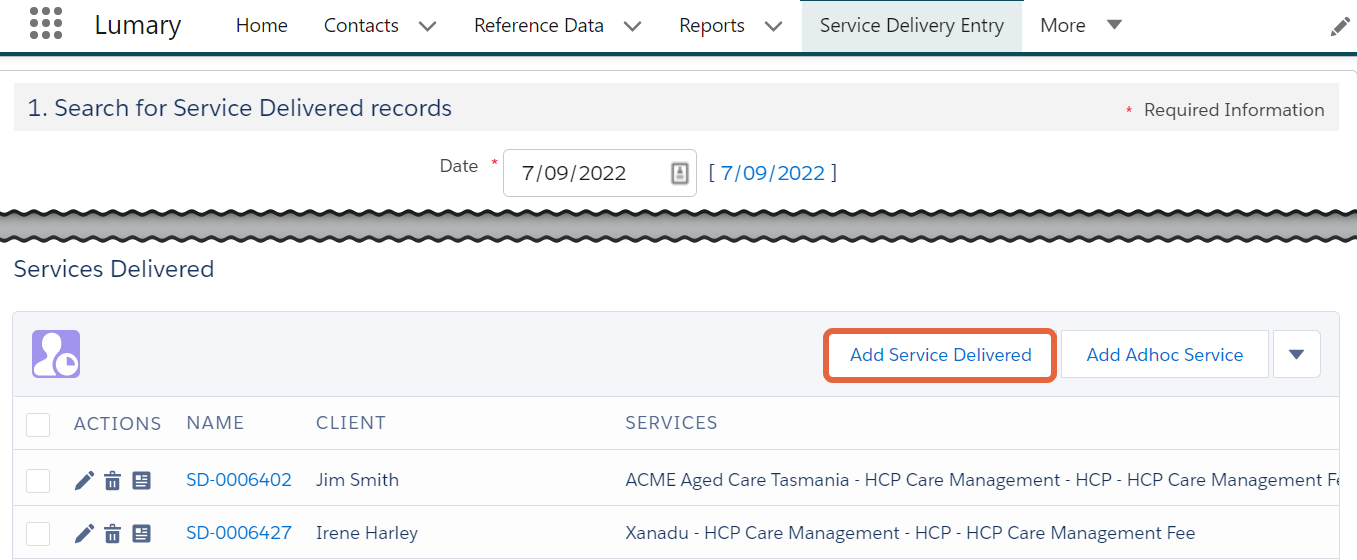This screenshot has width=1357, height=560.
Task: Click the pencil edit navigation icon
Action: point(1340,27)
